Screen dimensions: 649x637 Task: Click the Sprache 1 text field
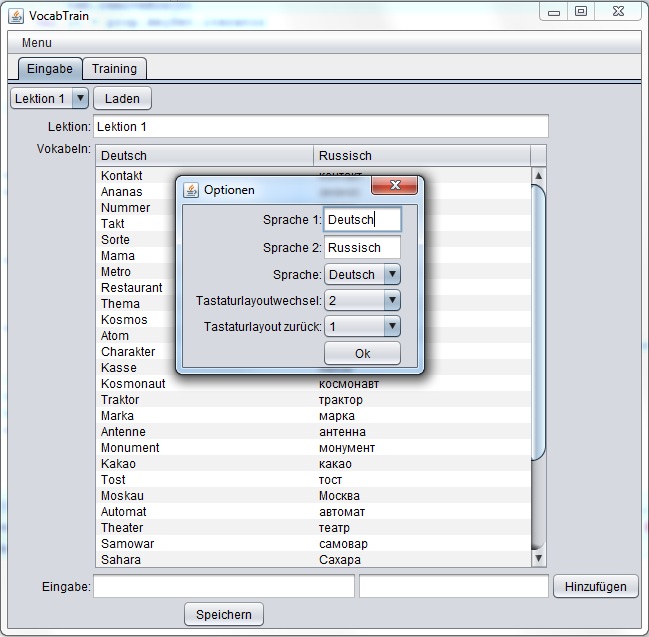point(362,220)
